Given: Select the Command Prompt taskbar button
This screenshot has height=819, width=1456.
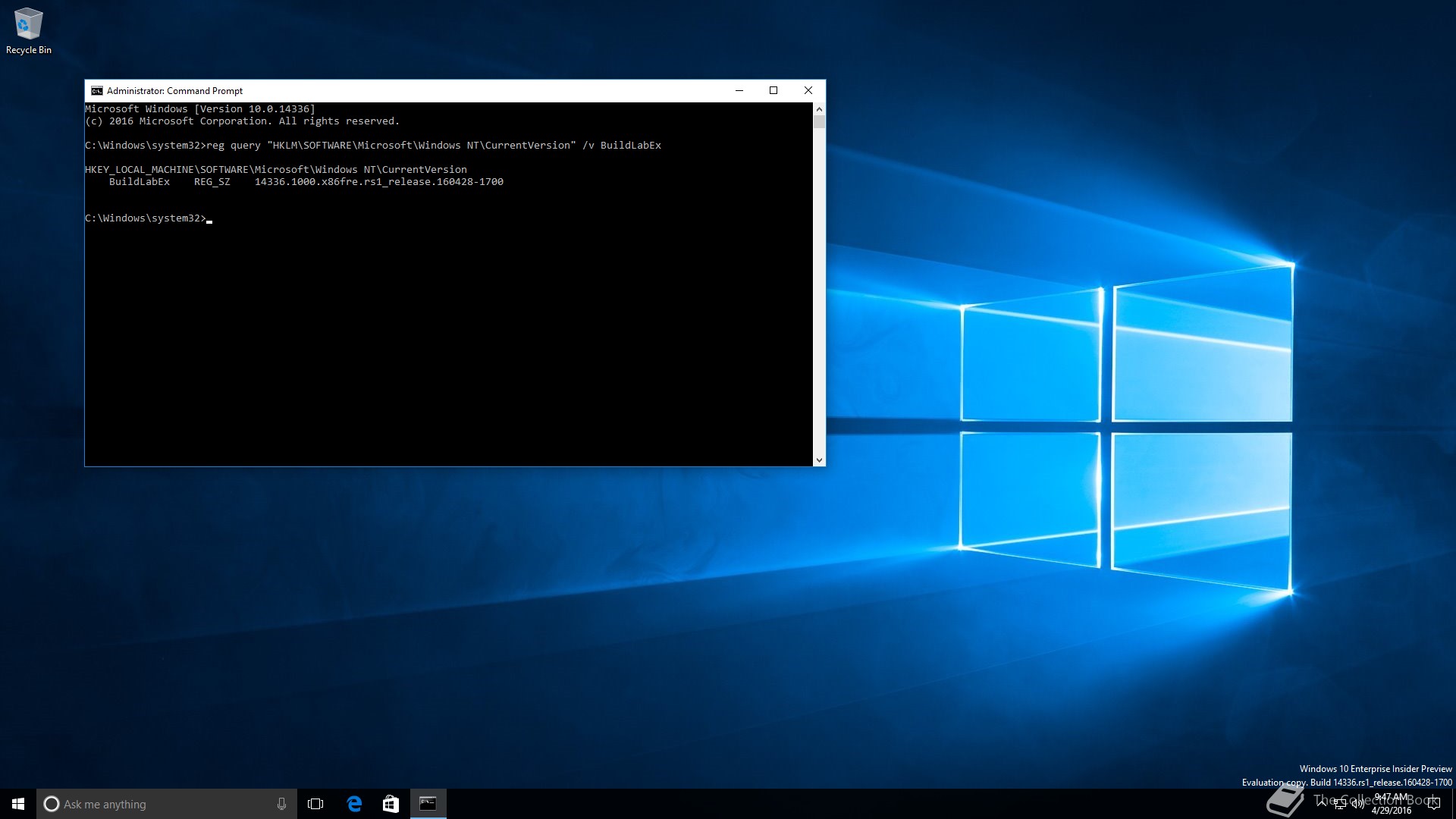Looking at the screenshot, I should [428, 804].
